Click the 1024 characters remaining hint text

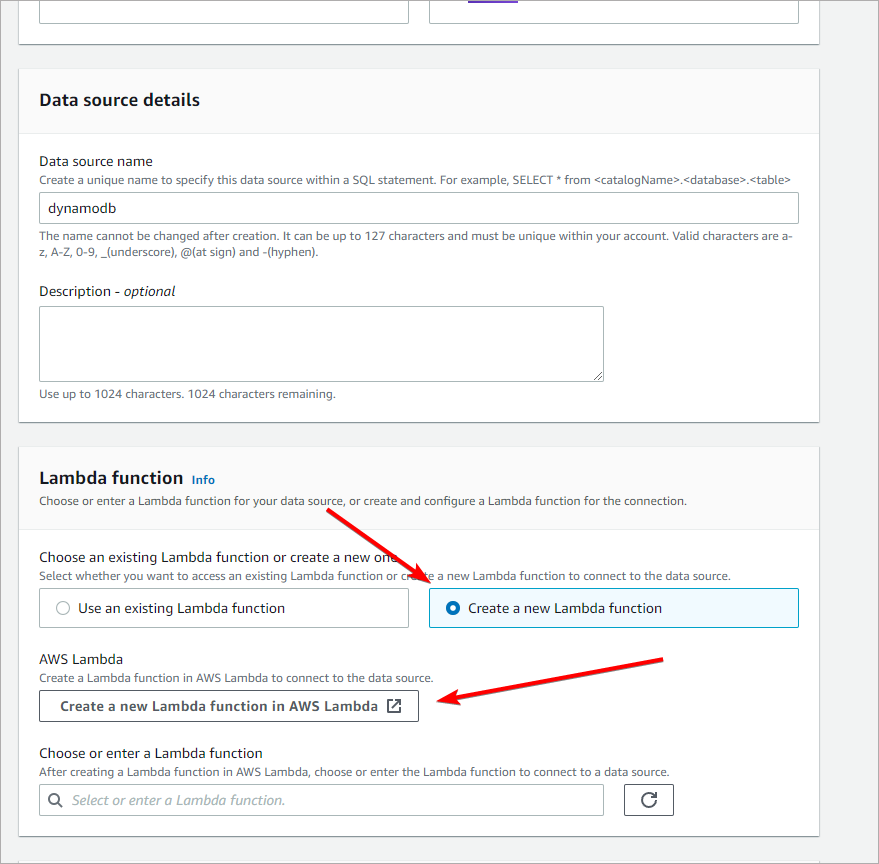tap(188, 394)
